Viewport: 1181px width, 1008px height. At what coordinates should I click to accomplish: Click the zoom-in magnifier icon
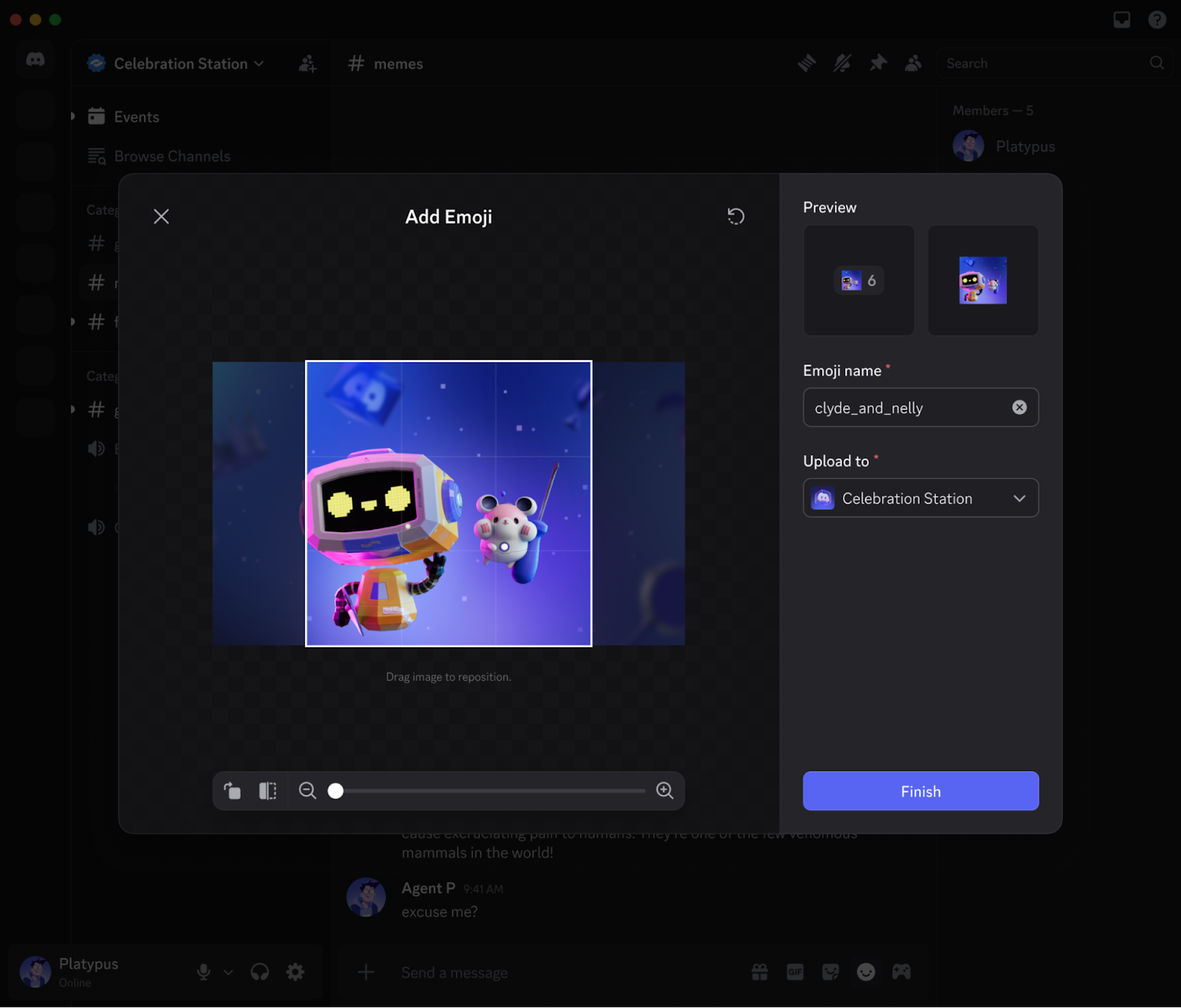pos(664,790)
